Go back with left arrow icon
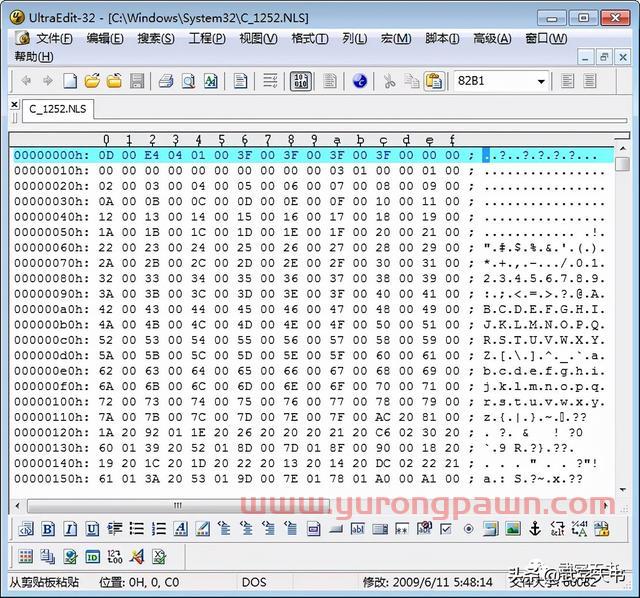640x598 pixels. 26,81
